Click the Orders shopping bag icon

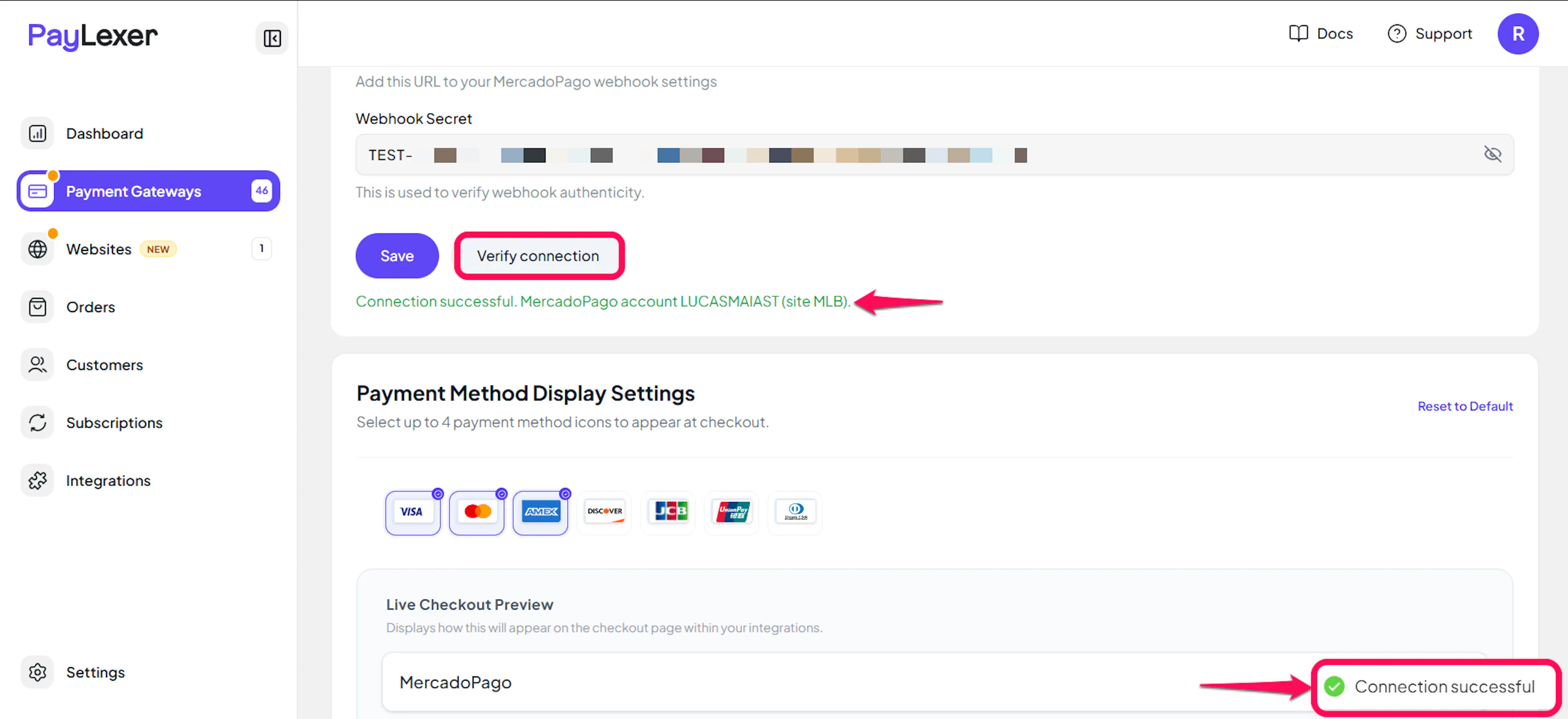pos(38,306)
